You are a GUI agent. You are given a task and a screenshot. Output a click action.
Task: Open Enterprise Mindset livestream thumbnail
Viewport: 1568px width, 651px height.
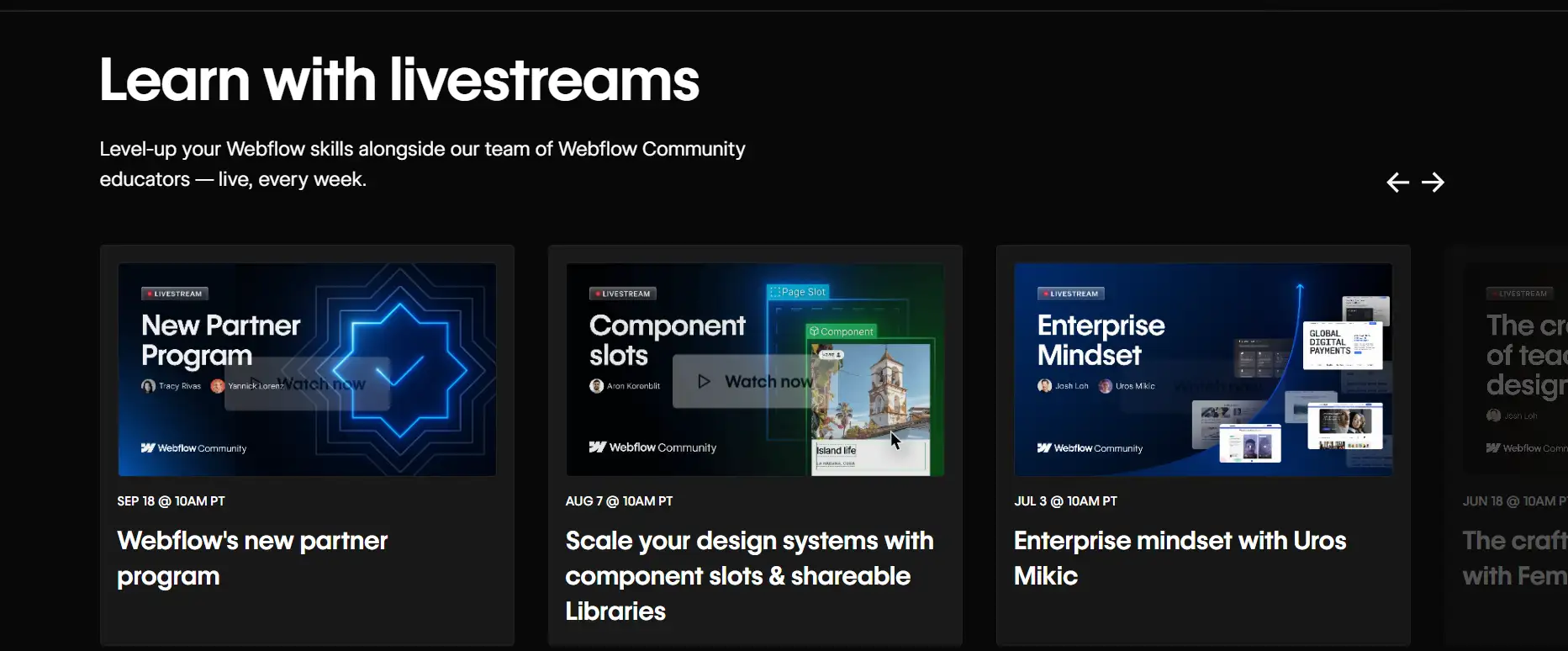(1203, 369)
